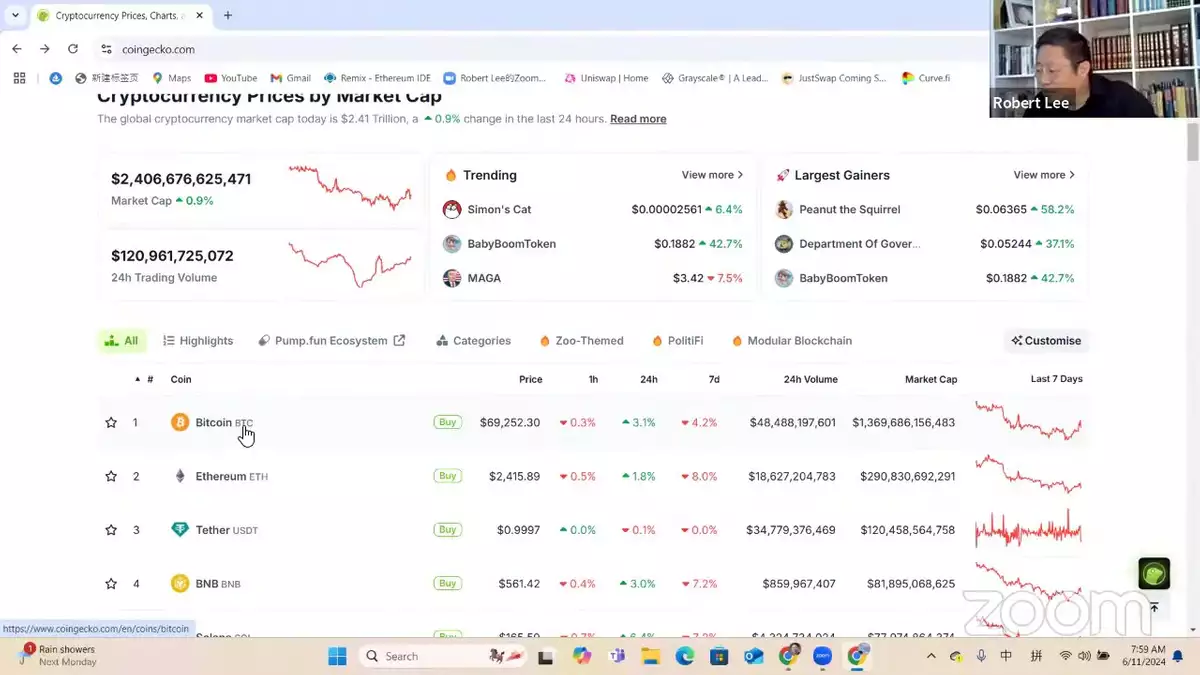Open the Uniswap | Home bookmark
The height and width of the screenshot is (675, 1200).
606,78
